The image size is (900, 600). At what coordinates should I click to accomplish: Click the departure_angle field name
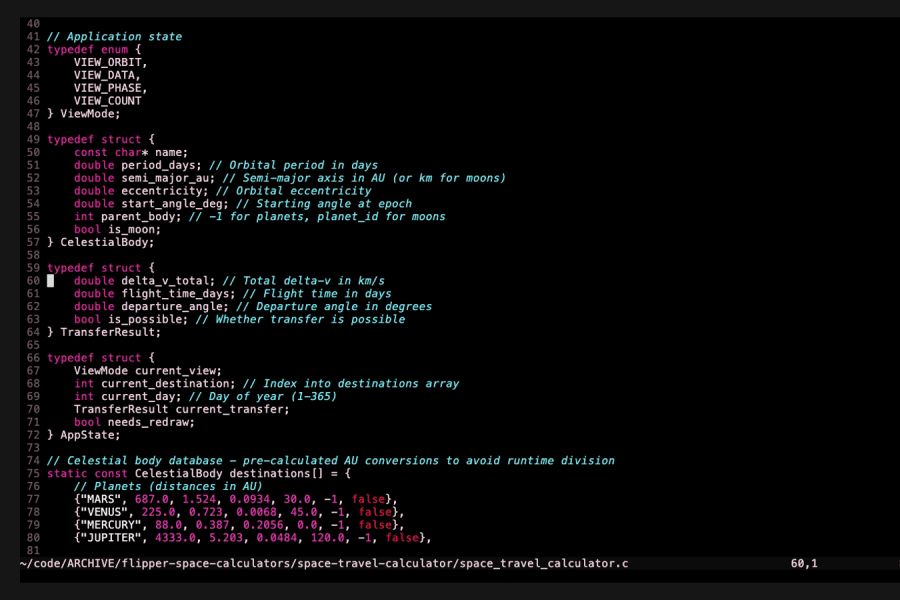(171, 307)
